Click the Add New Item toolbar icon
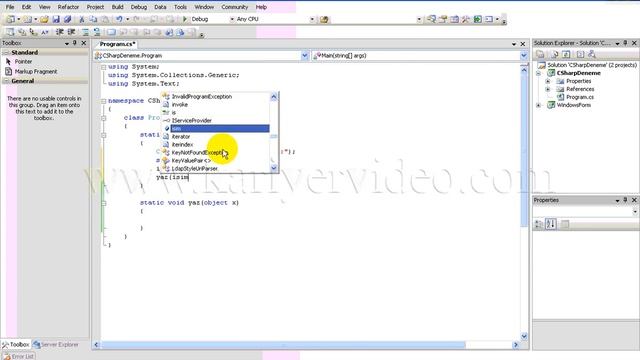This screenshot has width=640, height=360. click(27, 19)
